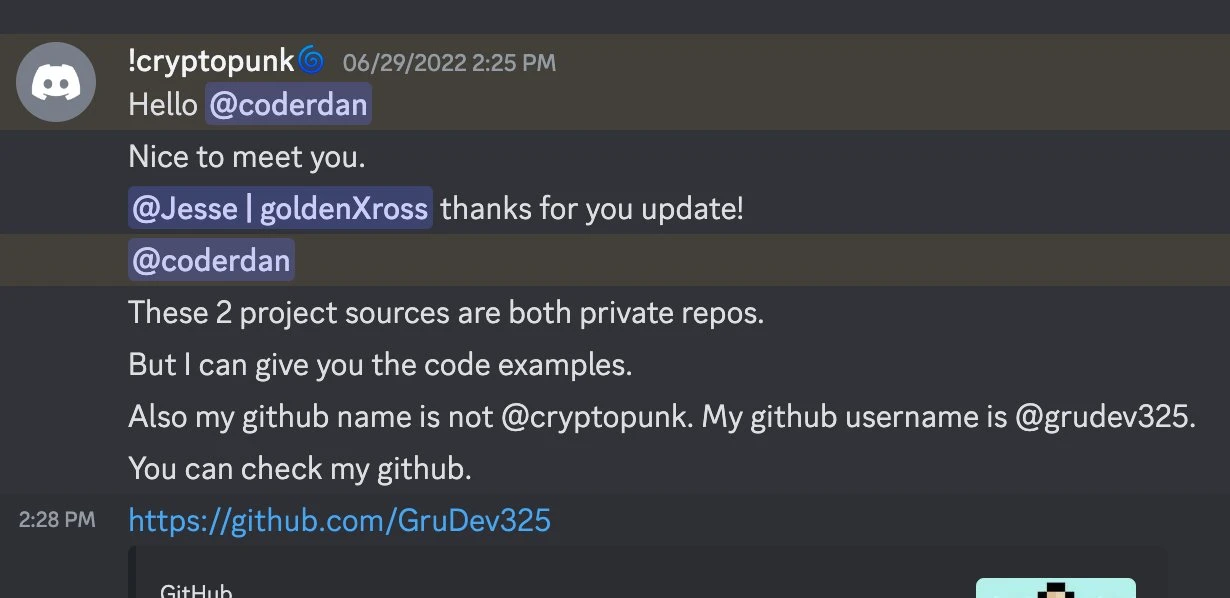
Task: Open the embed thumbnail image
Action: click(x=1055, y=589)
